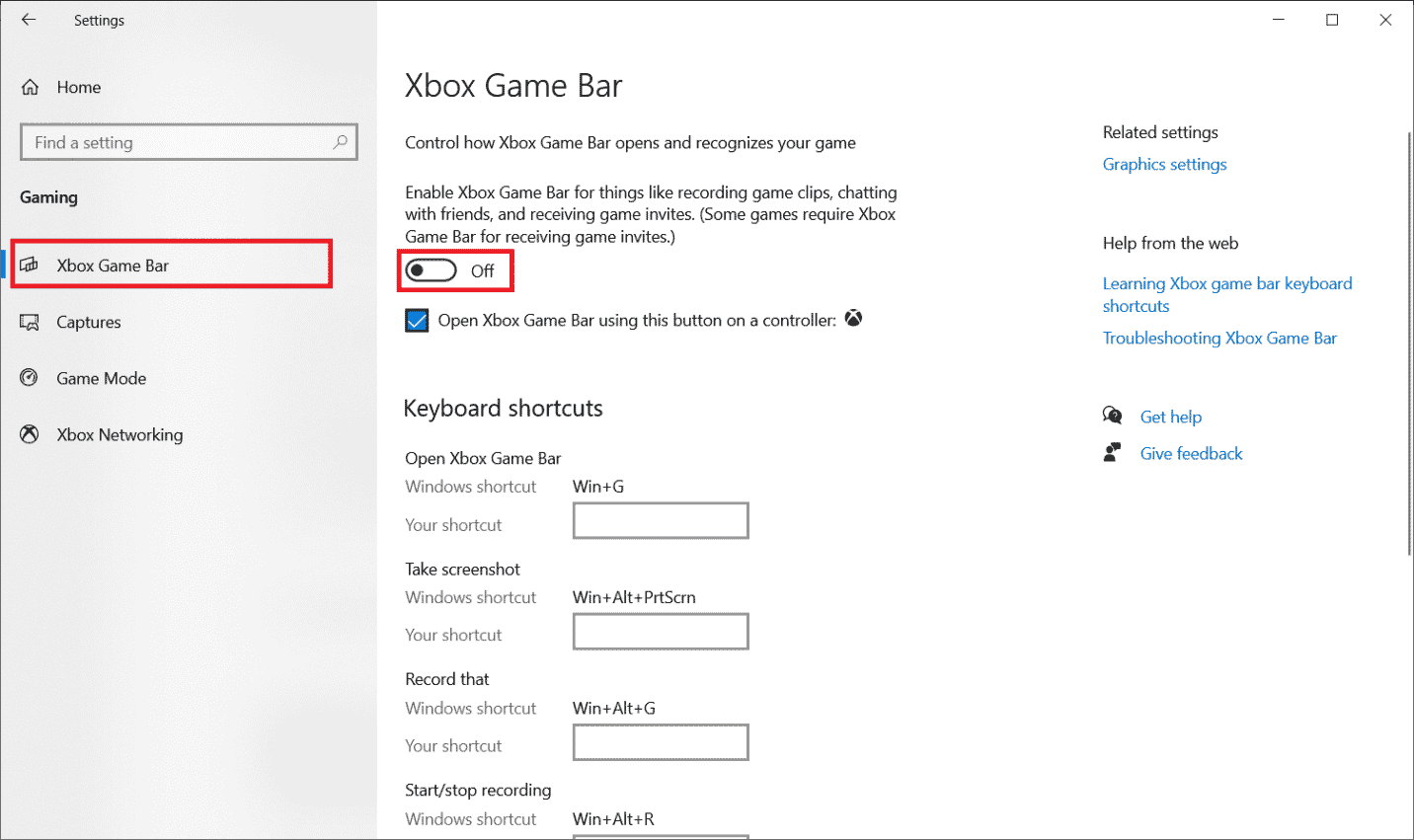Click the Get help chat icon
Screen dimensions: 1414x840
(1113, 416)
